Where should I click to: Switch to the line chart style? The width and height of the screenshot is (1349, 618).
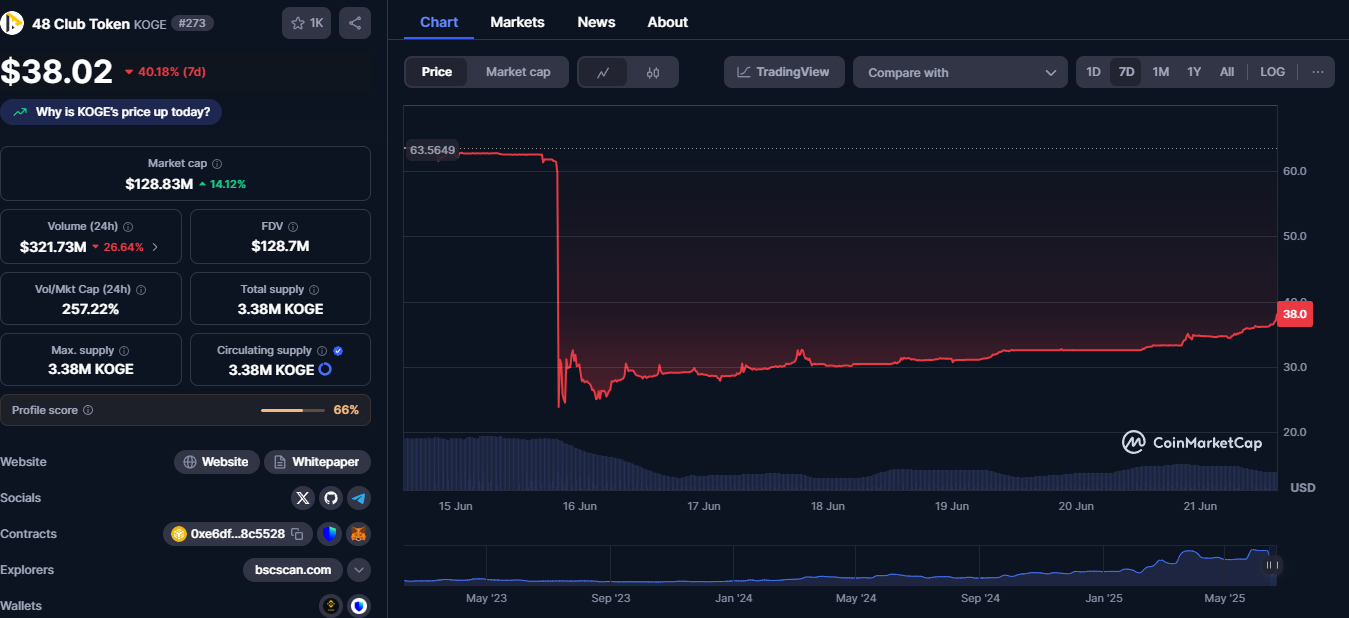coord(603,72)
